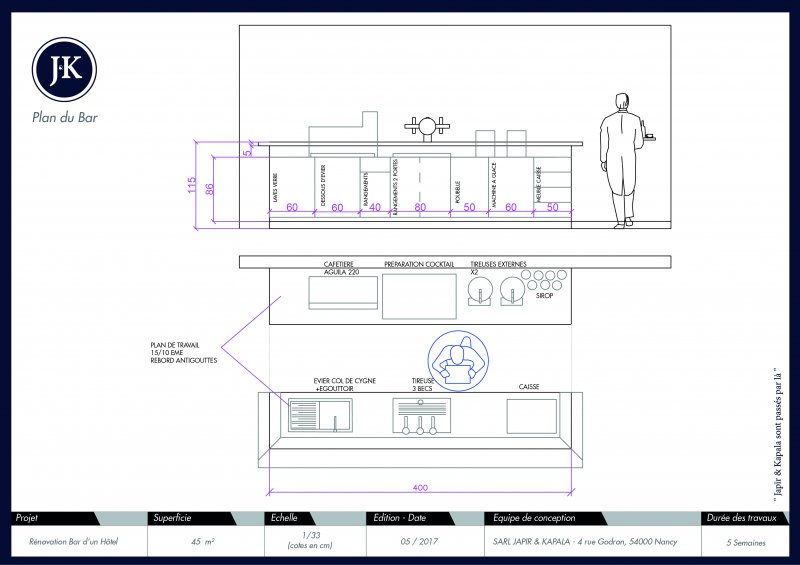Viewport: 800px width, 565px height.
Task: Click the 400 width dimension label
Action: point(420,488)
